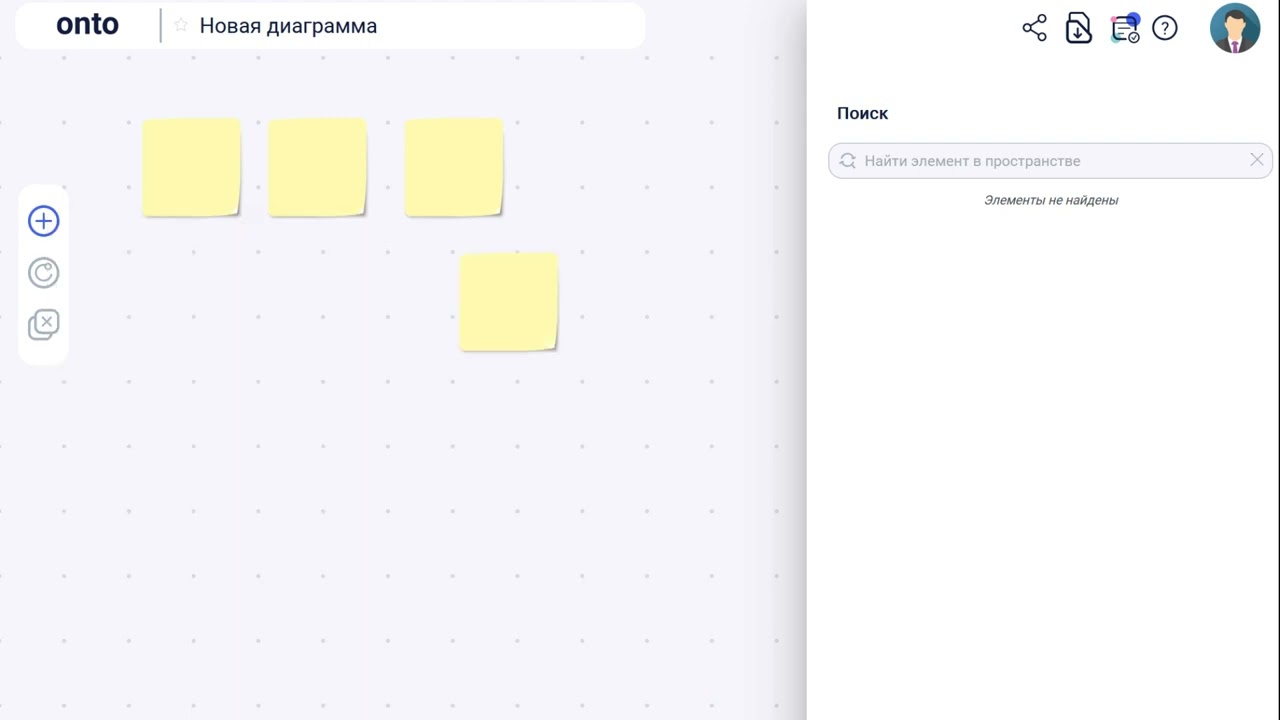This screenshot has height=720, width=1280.
Task: Click the 'Элементы не найдены' message
Action: click(1051, 200)
